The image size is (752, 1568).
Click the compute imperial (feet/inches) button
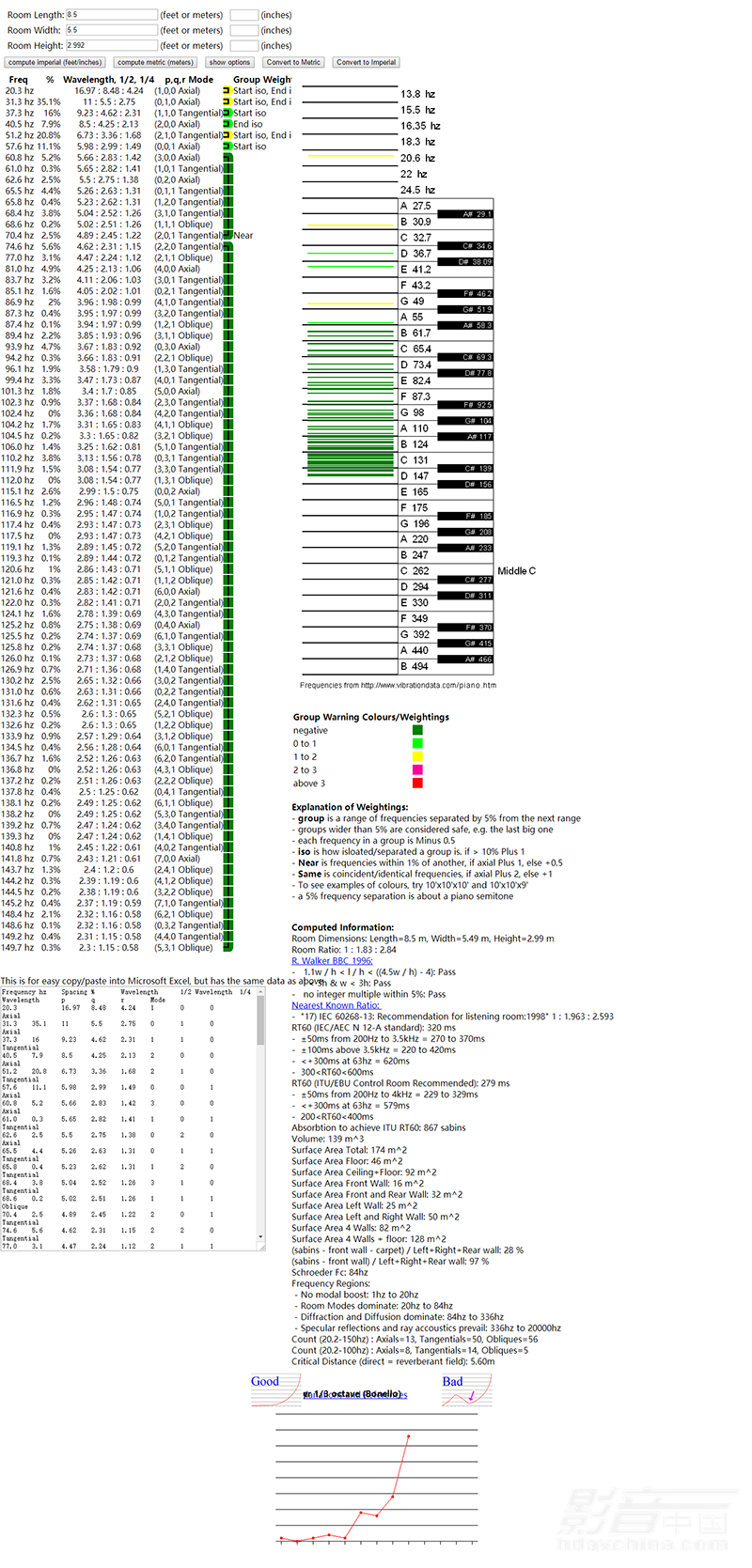(x=55, y=62)
